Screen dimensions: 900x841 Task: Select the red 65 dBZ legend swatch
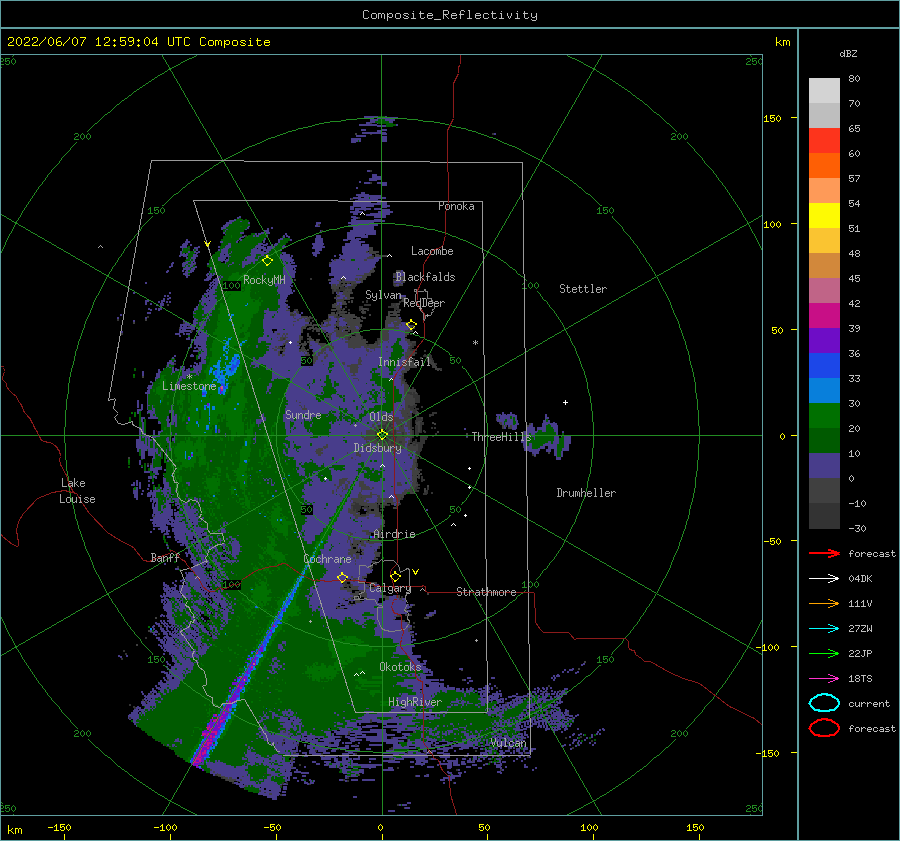click(x=824, y=140)
